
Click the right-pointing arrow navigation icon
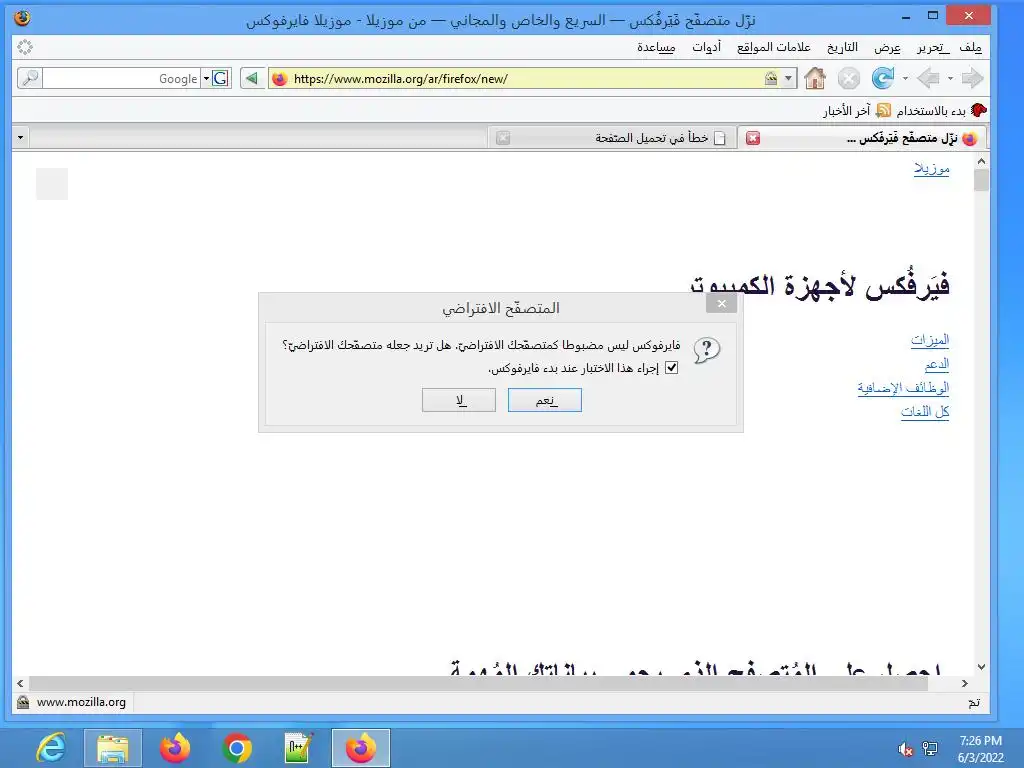(972, 78)
